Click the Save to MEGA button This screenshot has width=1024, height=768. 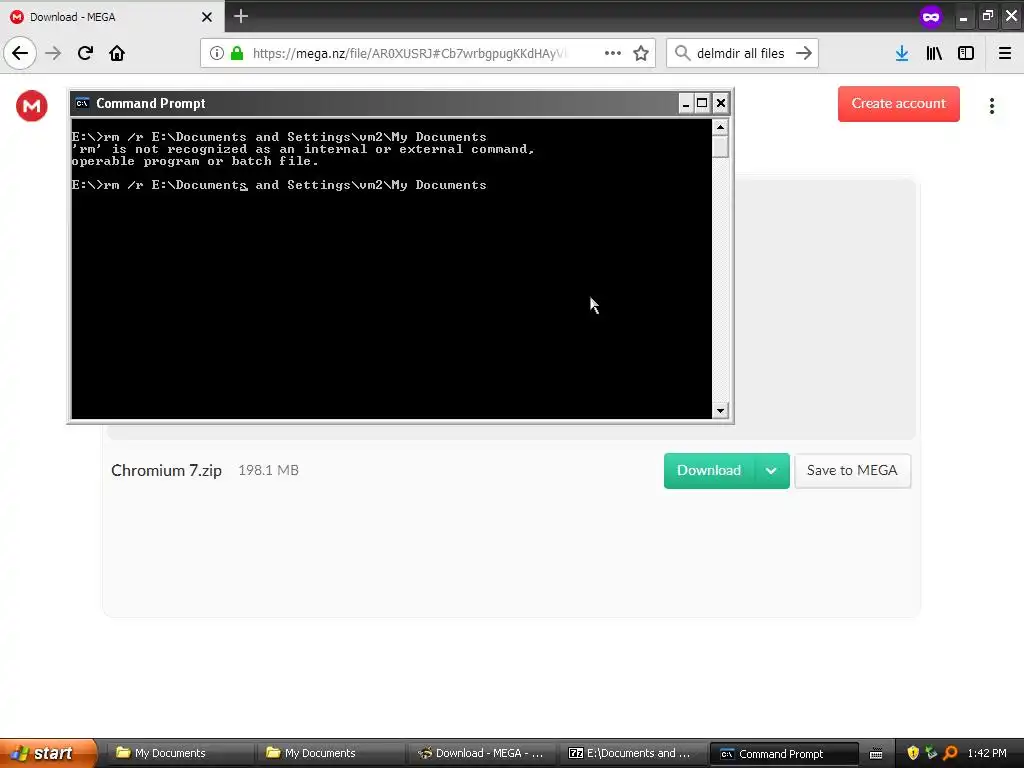click(x=852, y=470)
